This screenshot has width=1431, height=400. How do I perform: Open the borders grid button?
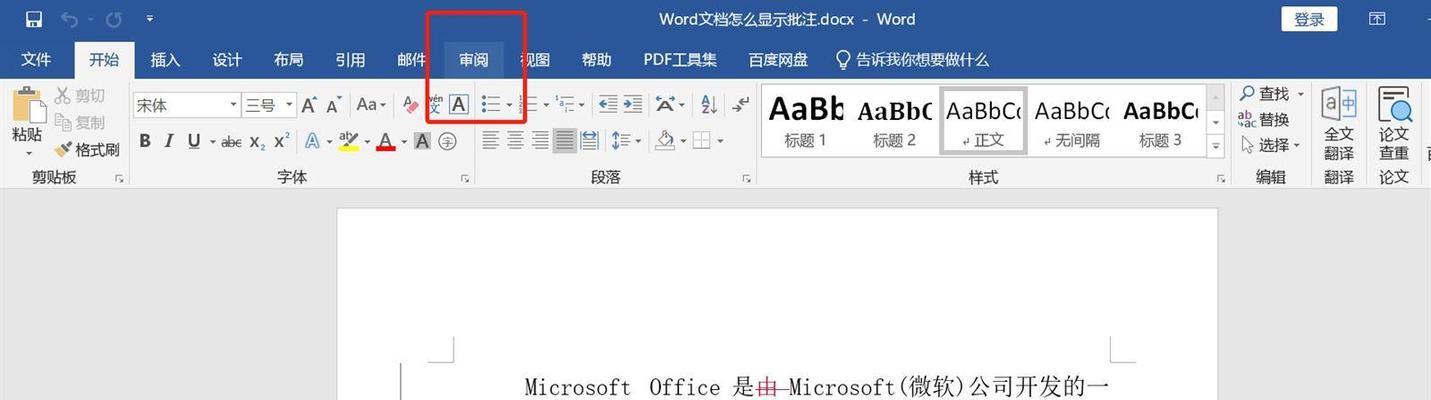(x=701, y=141)
